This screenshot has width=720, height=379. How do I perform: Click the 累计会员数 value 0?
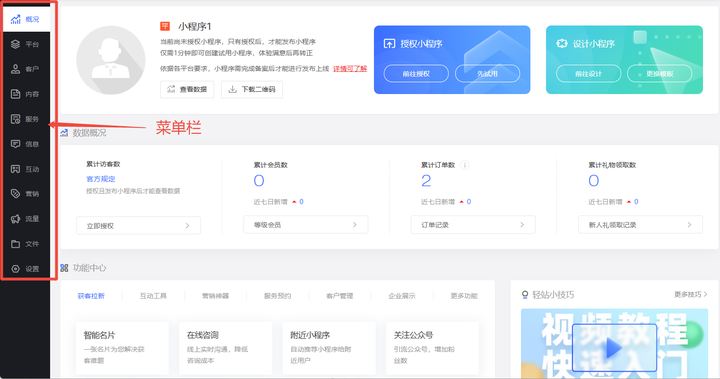pos(259,181)
